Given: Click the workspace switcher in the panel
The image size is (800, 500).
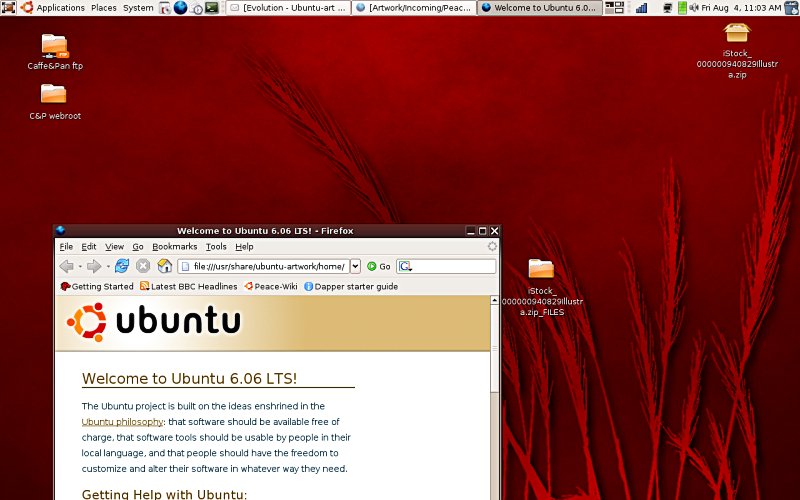Looking at the screenshot, I should point(615,8).
